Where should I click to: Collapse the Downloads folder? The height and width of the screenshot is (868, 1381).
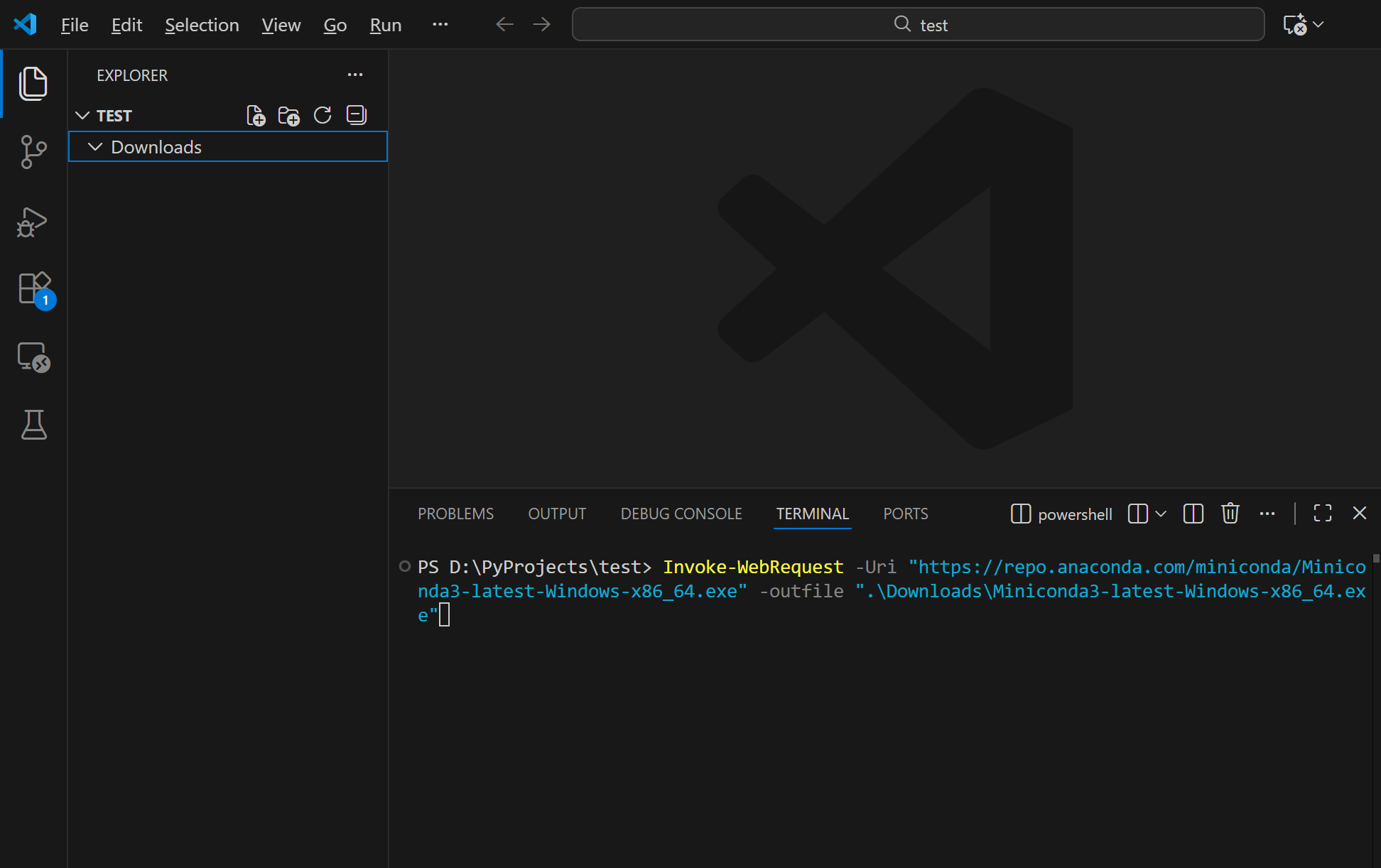tap(95, 147)
